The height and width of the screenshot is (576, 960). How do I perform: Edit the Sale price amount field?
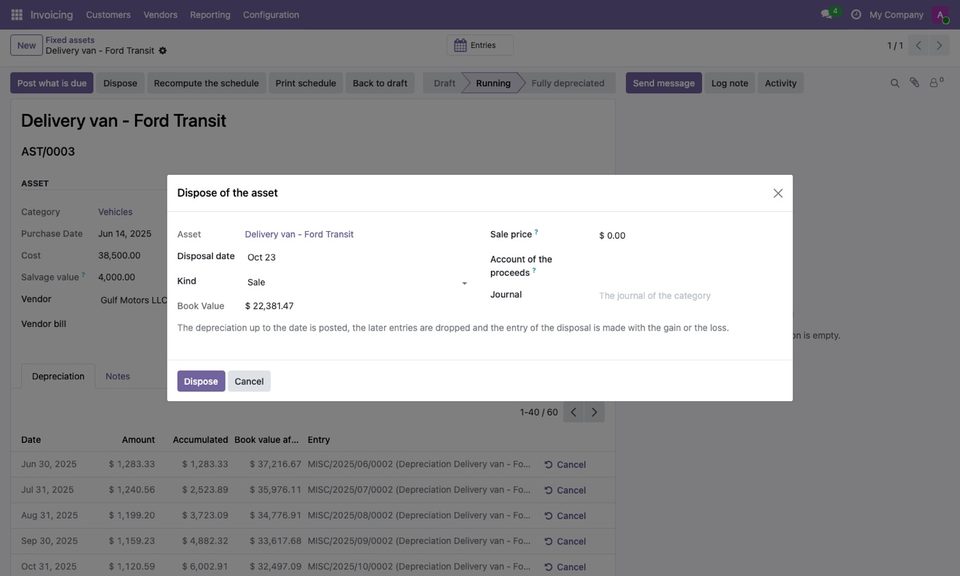pyautogui.click(x=690, y=236)
